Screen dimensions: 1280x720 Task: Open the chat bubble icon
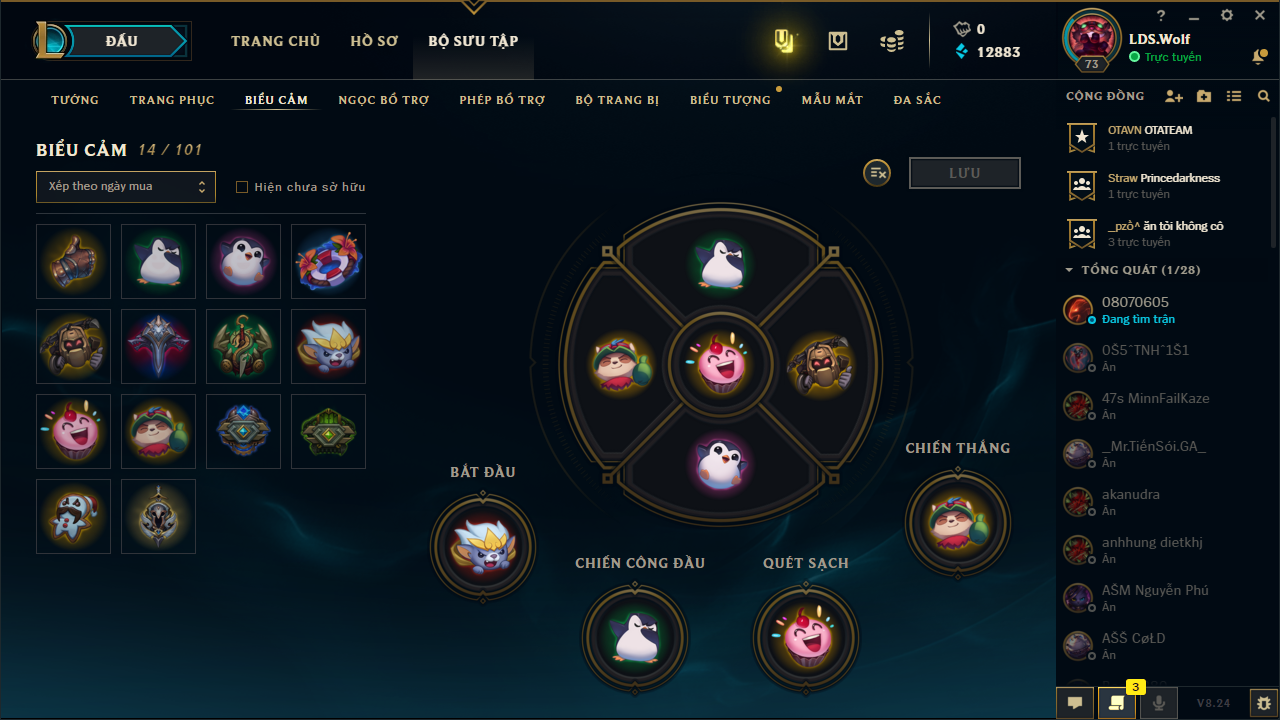(1075, 703)
